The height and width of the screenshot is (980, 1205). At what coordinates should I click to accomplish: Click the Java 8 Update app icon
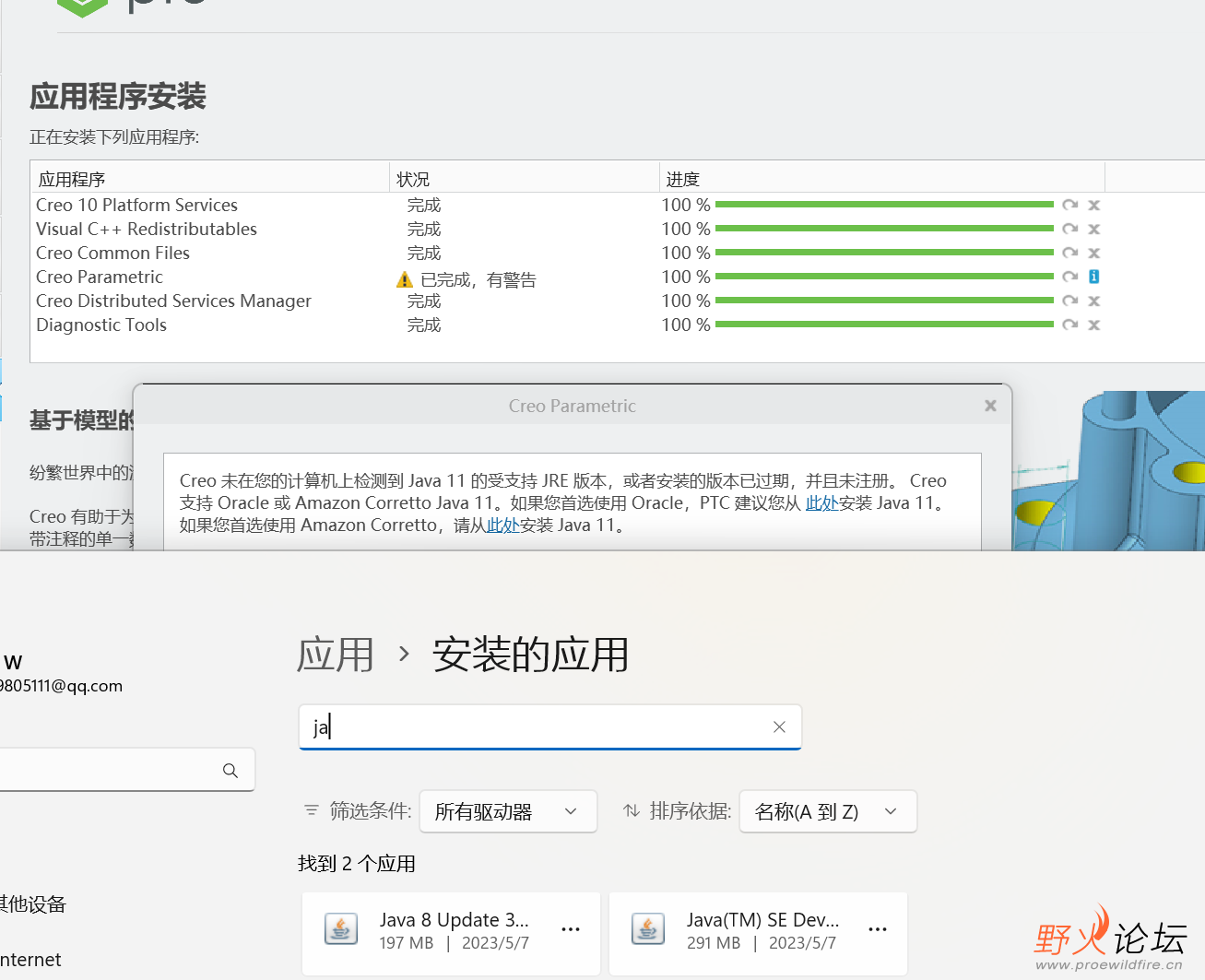click(x=341, y=929)
